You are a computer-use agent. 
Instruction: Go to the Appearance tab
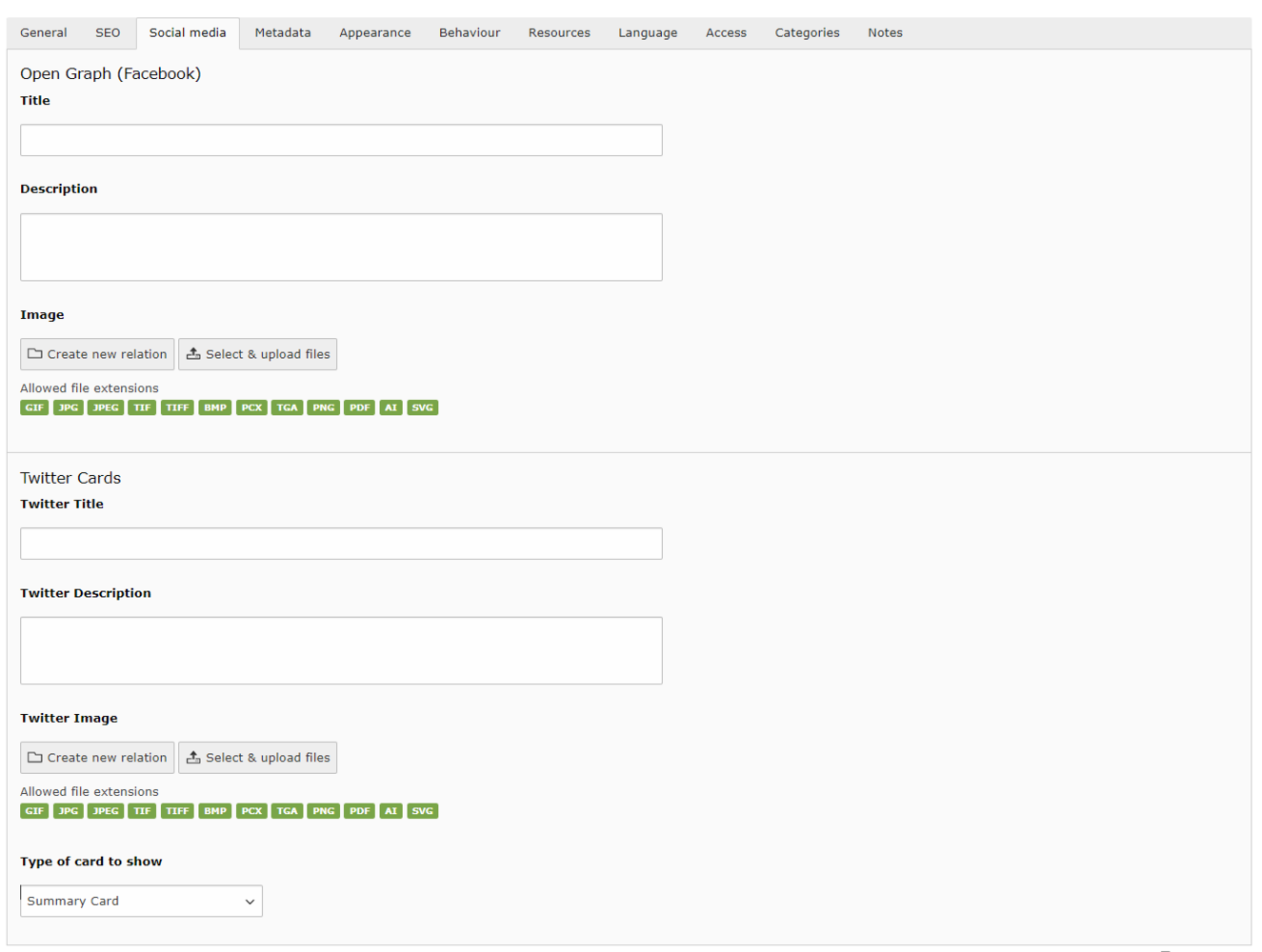click(375, 33)
